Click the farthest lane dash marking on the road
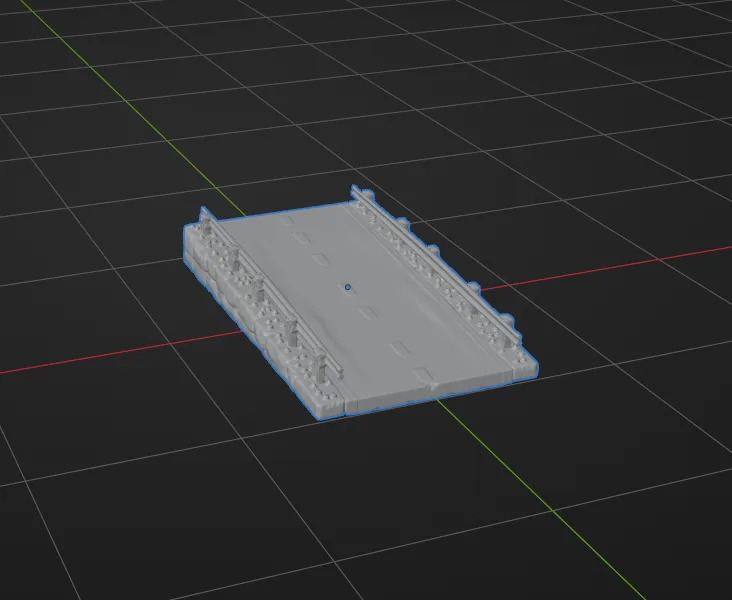Viewport: 732px width, 600px height. tap(288, 220)
